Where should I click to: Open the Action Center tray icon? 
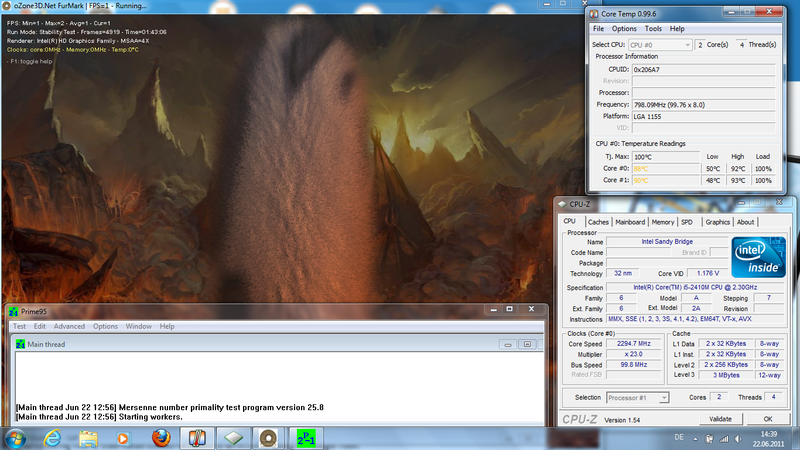(x=709, y=439)
